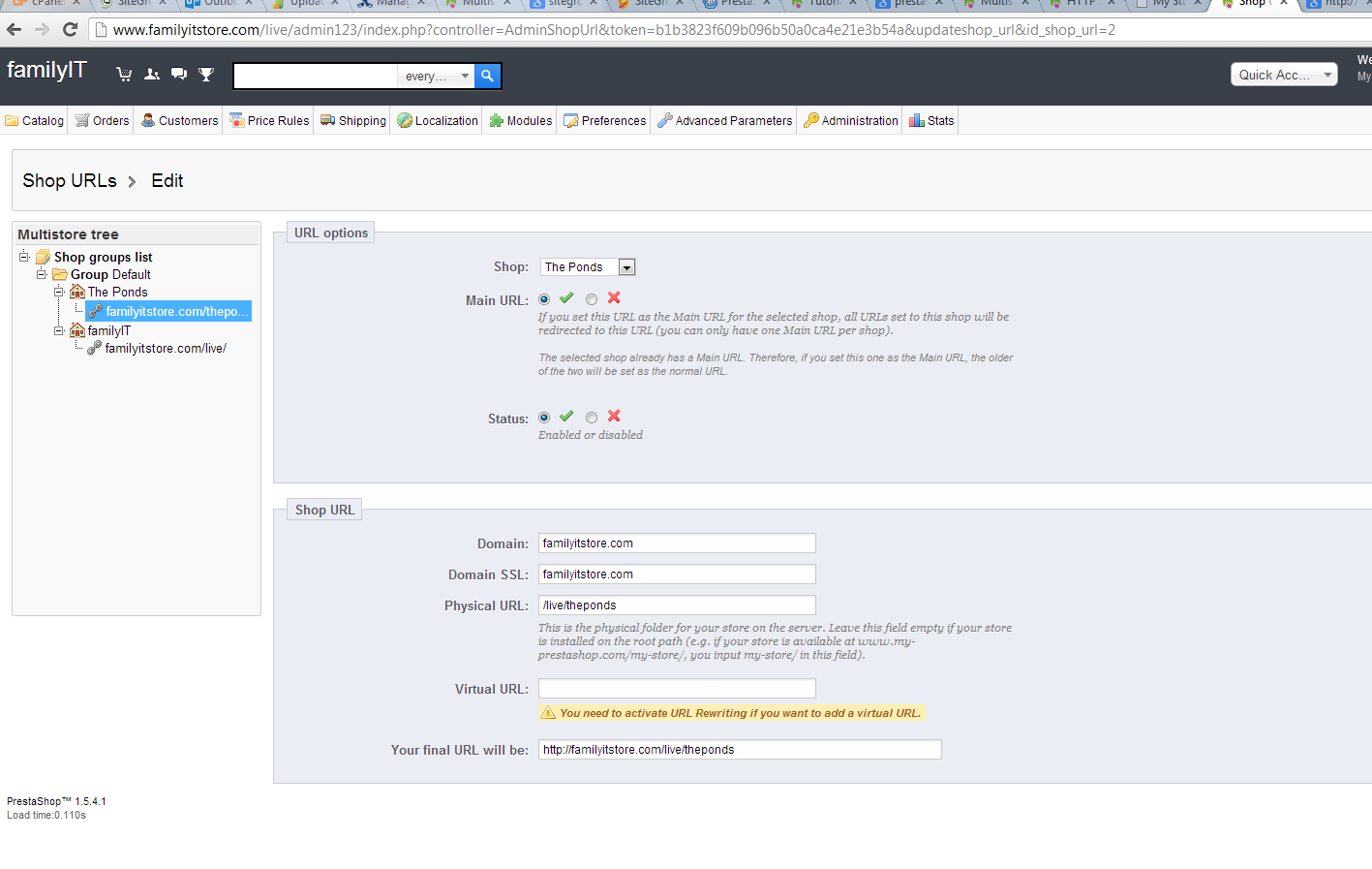Select familyitstore.com/live/ tree entry
This screenshot has height=869, width=1372.
tap(166, 348)
